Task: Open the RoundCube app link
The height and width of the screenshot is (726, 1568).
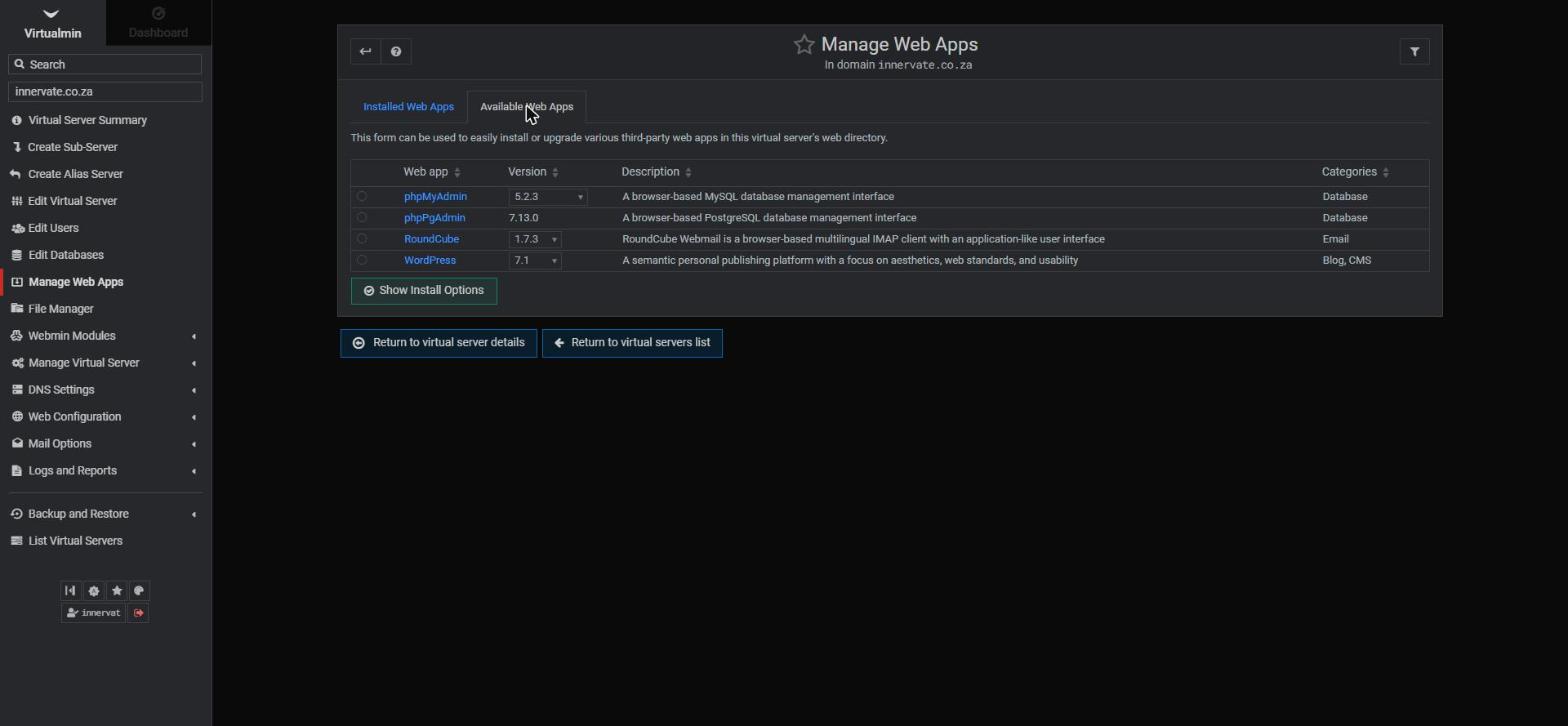Action: click(432, 239)
